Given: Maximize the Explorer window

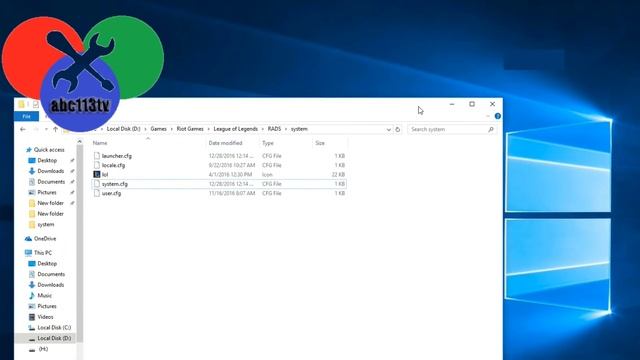Looking at the screenshot, I should coord(472,104).
